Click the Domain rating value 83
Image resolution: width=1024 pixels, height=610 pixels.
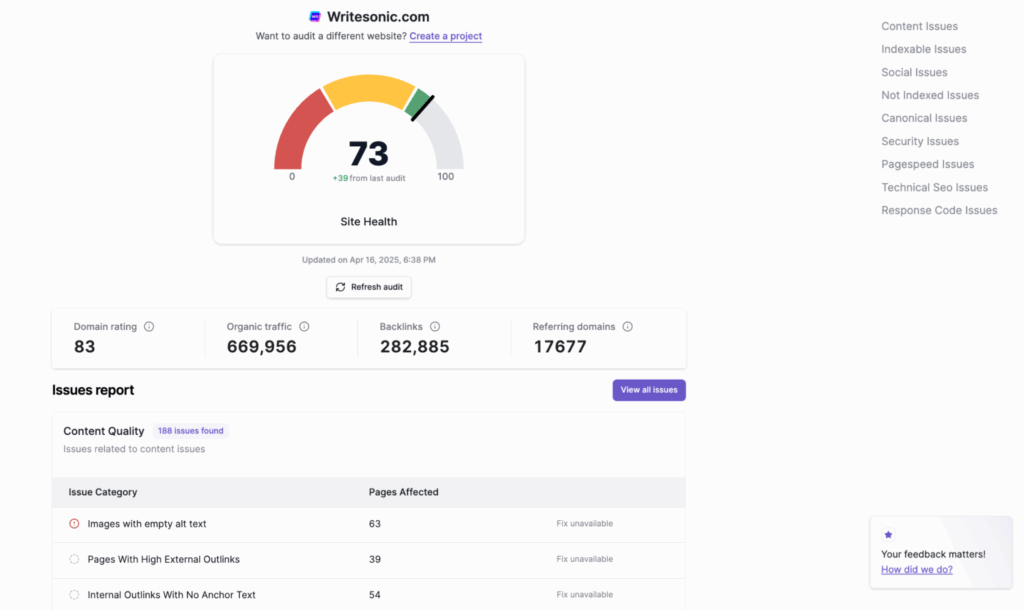click(84, 347)
